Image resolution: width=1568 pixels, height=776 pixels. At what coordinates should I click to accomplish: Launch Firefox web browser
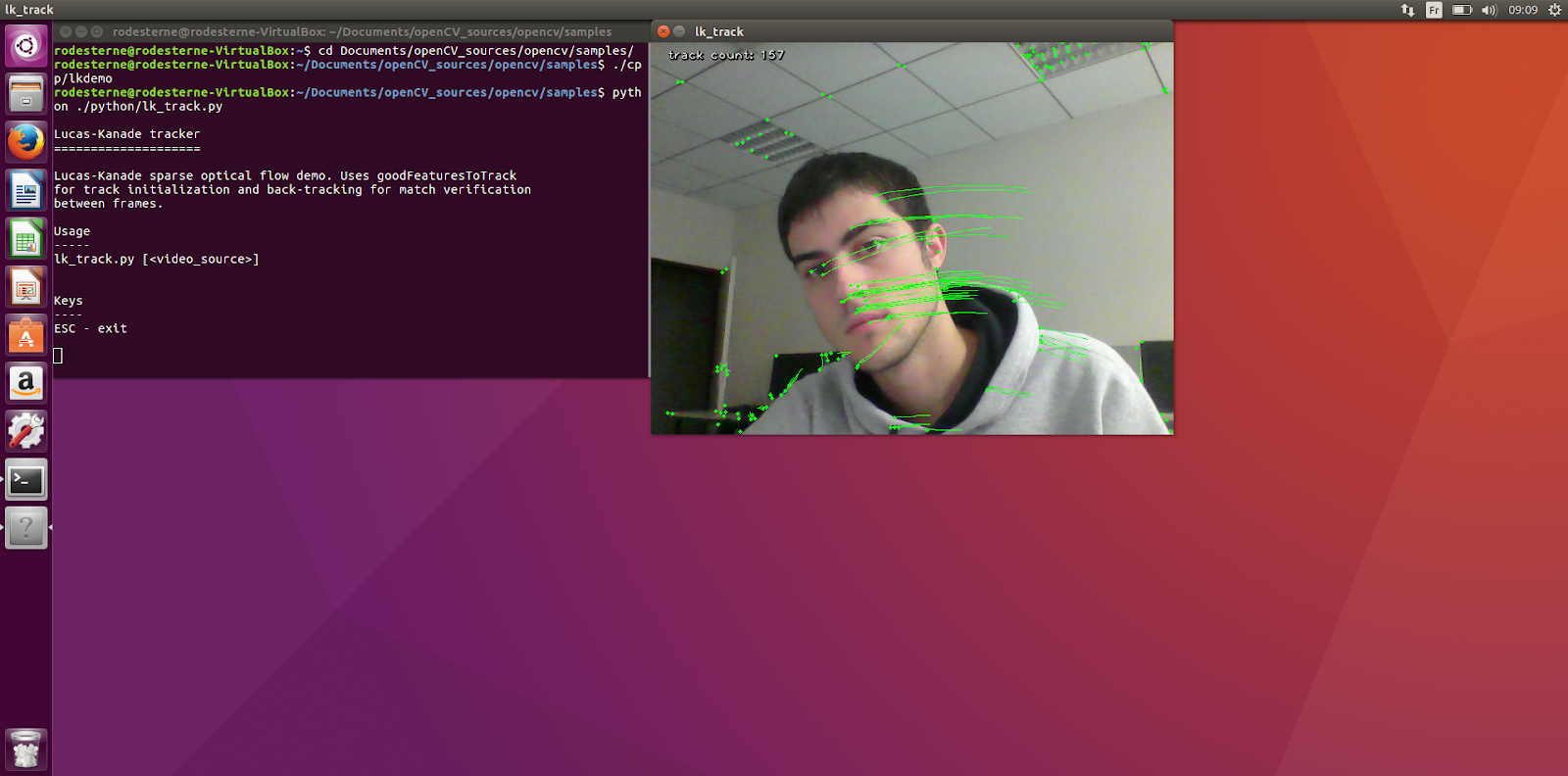point(26,142)
